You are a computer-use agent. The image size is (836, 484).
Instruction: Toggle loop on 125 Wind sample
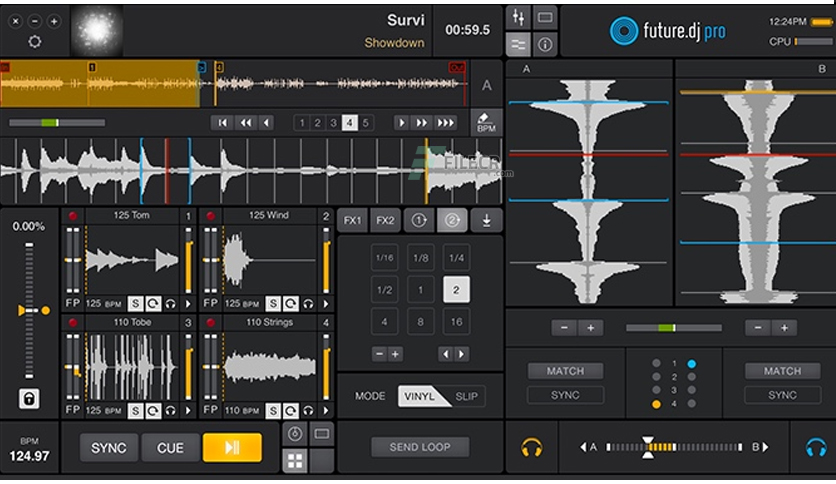click(x=291, y=304)
